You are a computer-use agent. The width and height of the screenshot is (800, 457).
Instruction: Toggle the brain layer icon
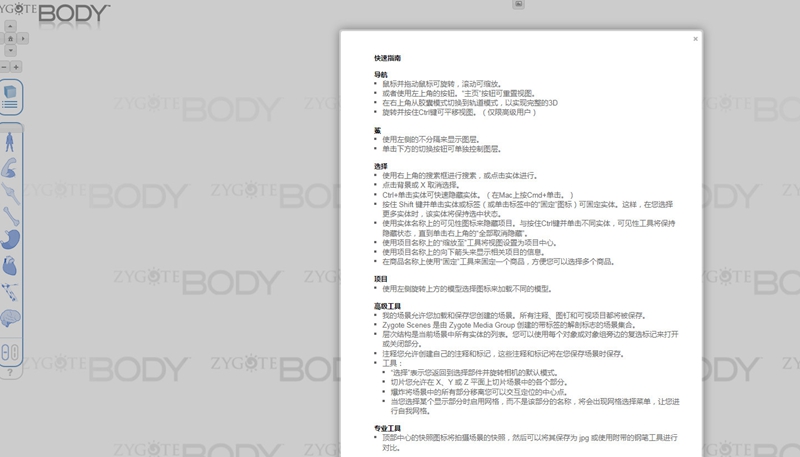(10, 318)
